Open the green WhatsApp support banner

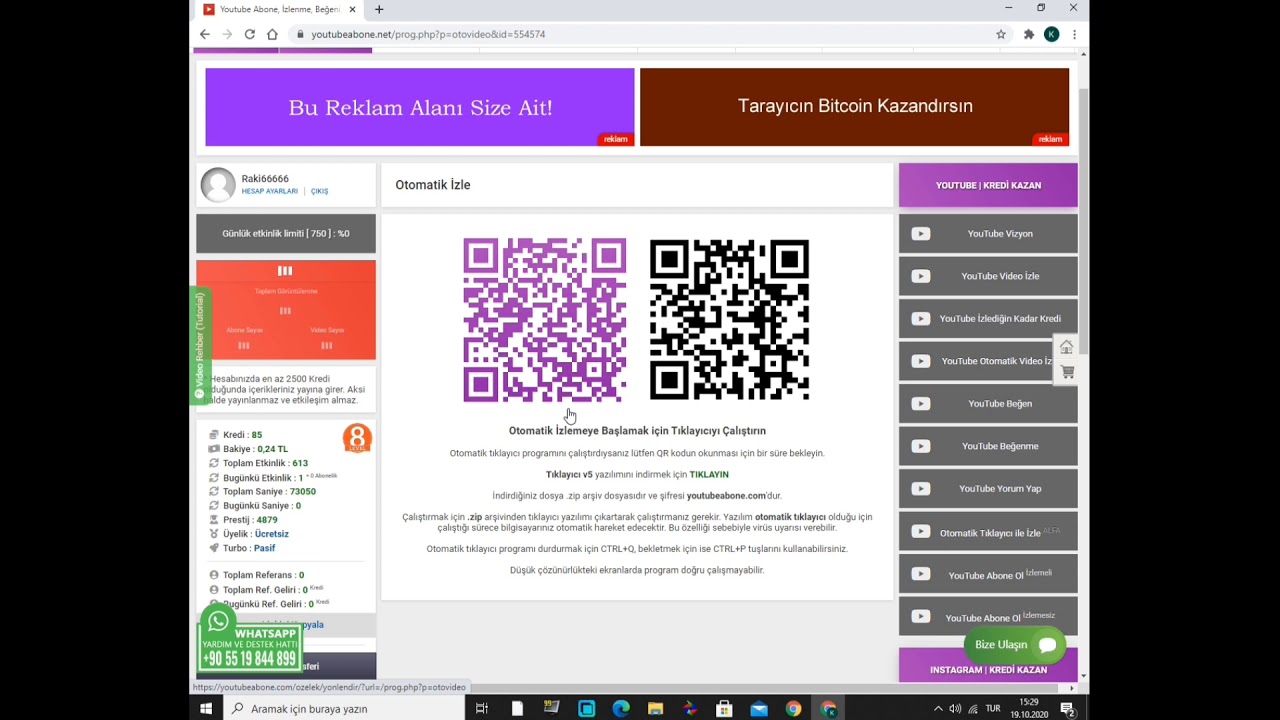click(250, 647)
